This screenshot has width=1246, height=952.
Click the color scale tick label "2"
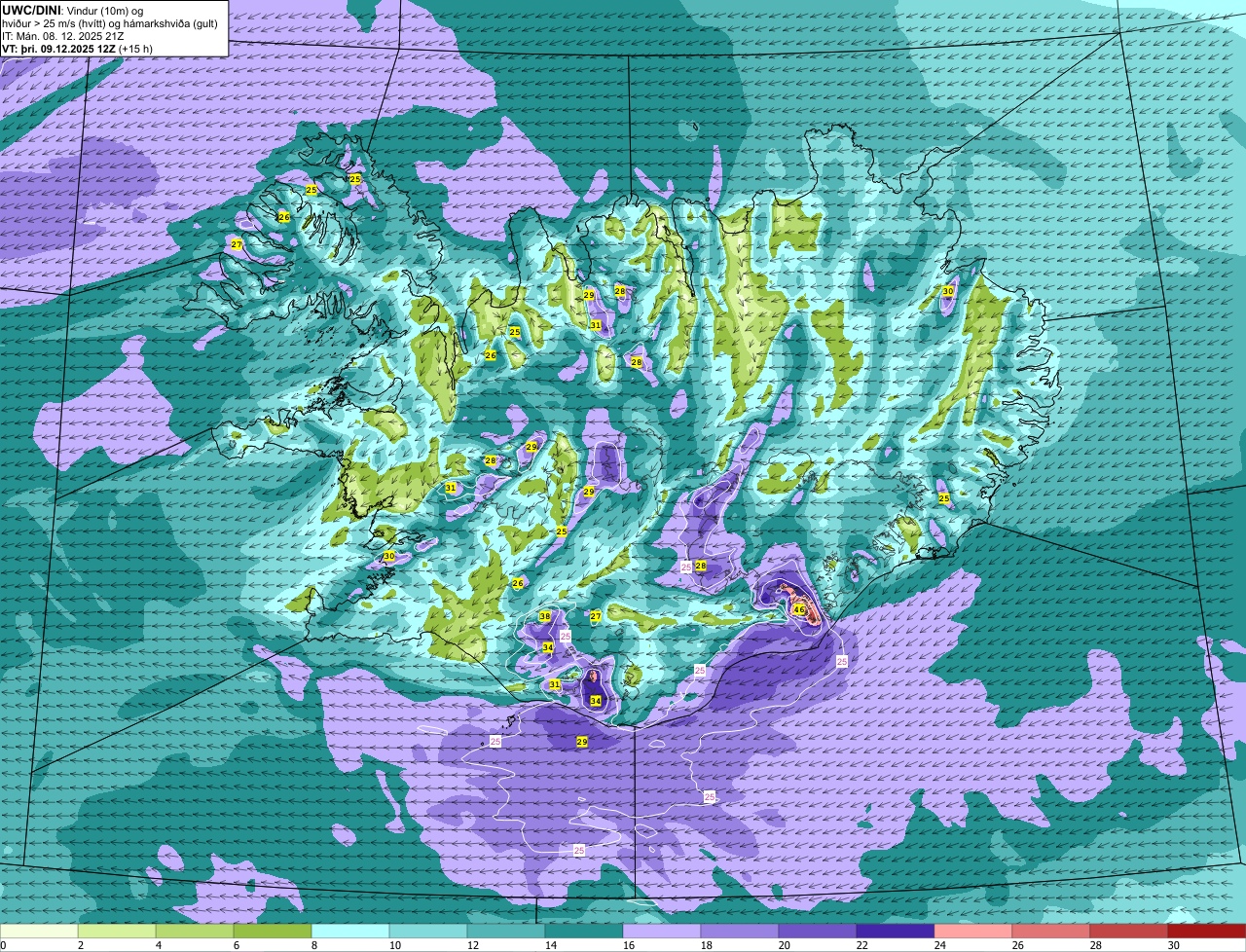click(x=80, y=945)
